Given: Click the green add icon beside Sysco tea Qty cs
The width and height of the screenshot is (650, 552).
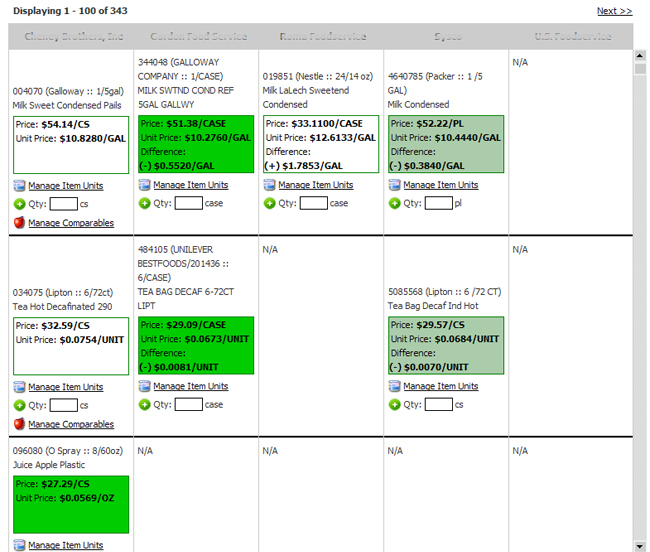Looking at the screenshot, I should [395, 404].
